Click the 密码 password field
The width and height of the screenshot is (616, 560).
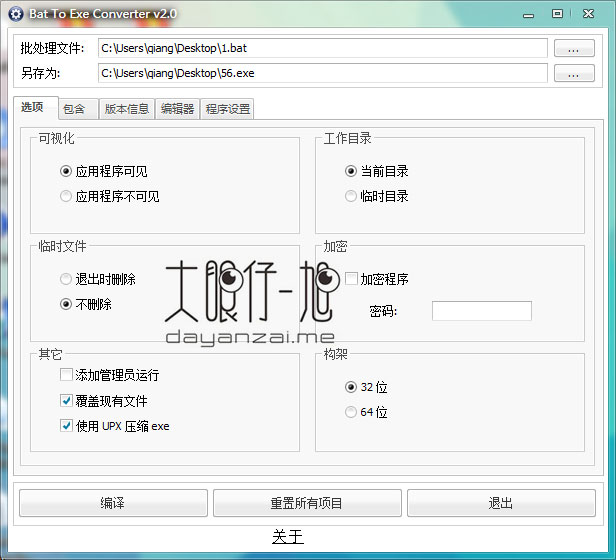coord(482,311)
